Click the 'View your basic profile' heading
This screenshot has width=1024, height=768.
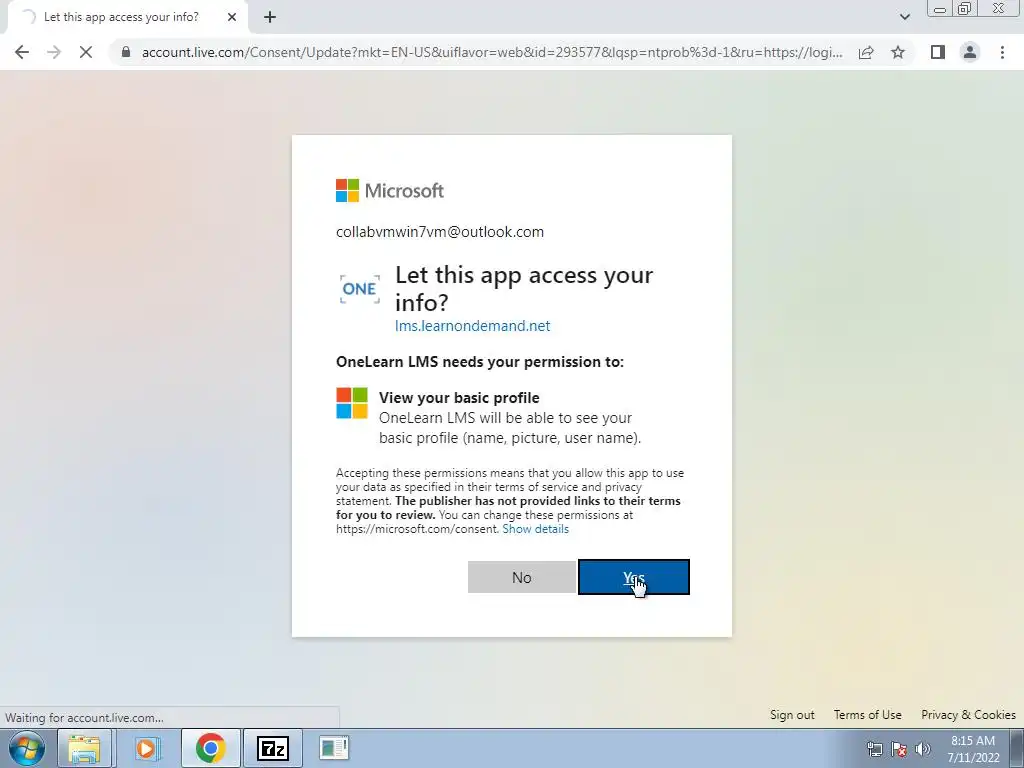(459, 398)
